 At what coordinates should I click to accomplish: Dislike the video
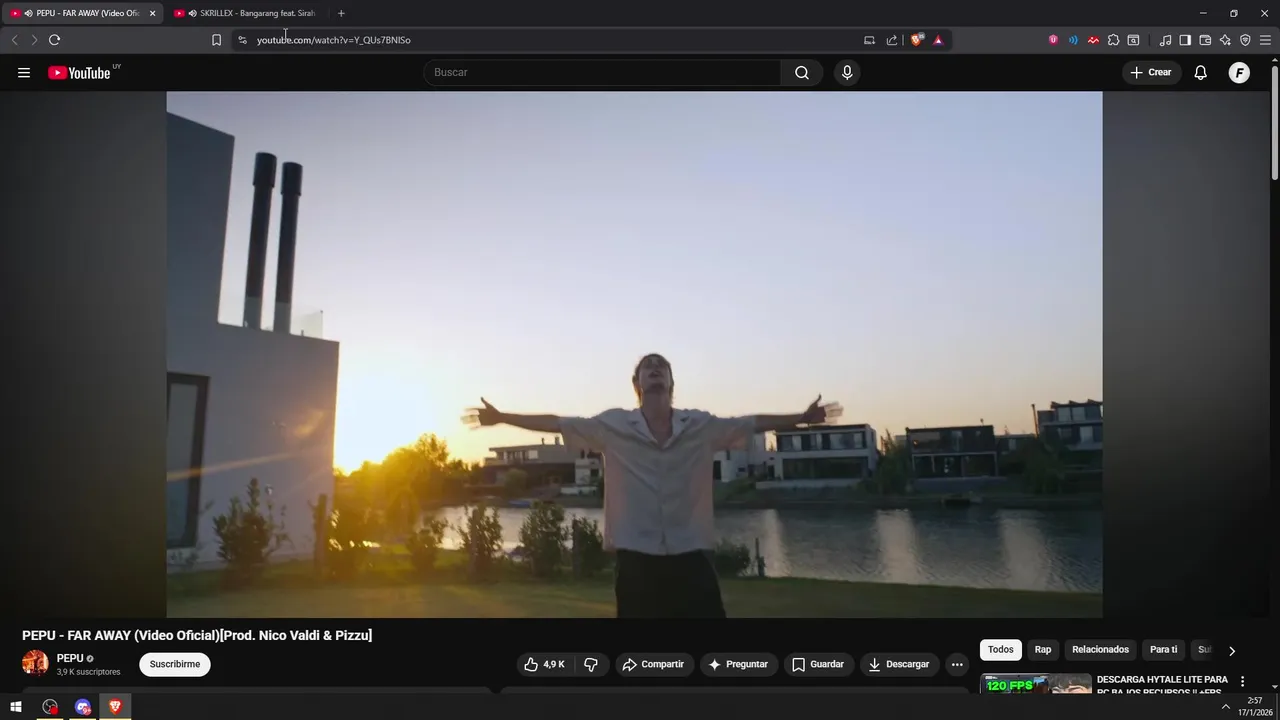591,664
